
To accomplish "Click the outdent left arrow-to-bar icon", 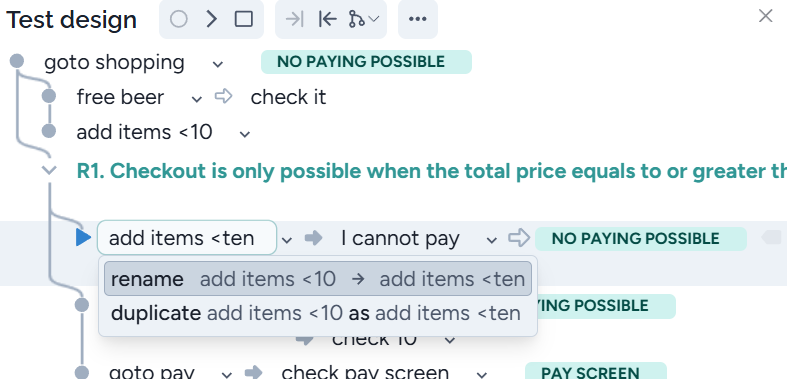I will (x=327, y=19).
